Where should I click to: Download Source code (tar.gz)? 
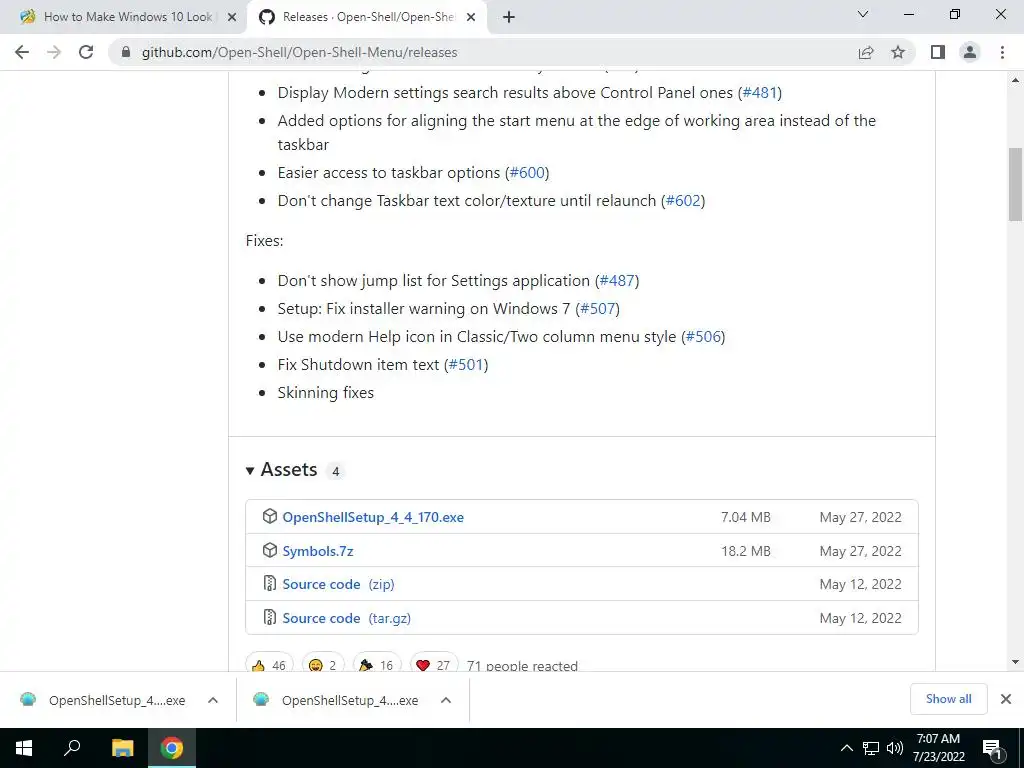click(x=347, y=618)
